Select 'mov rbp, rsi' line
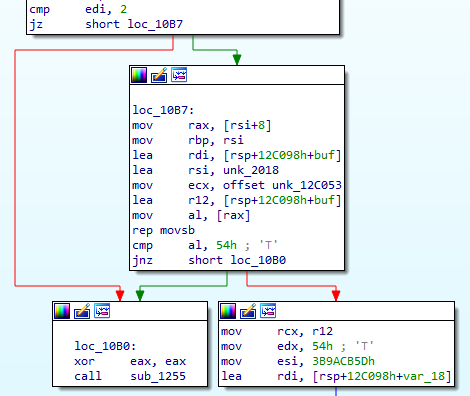This screenshot has width=470, height=396. [x=188, y=140]
